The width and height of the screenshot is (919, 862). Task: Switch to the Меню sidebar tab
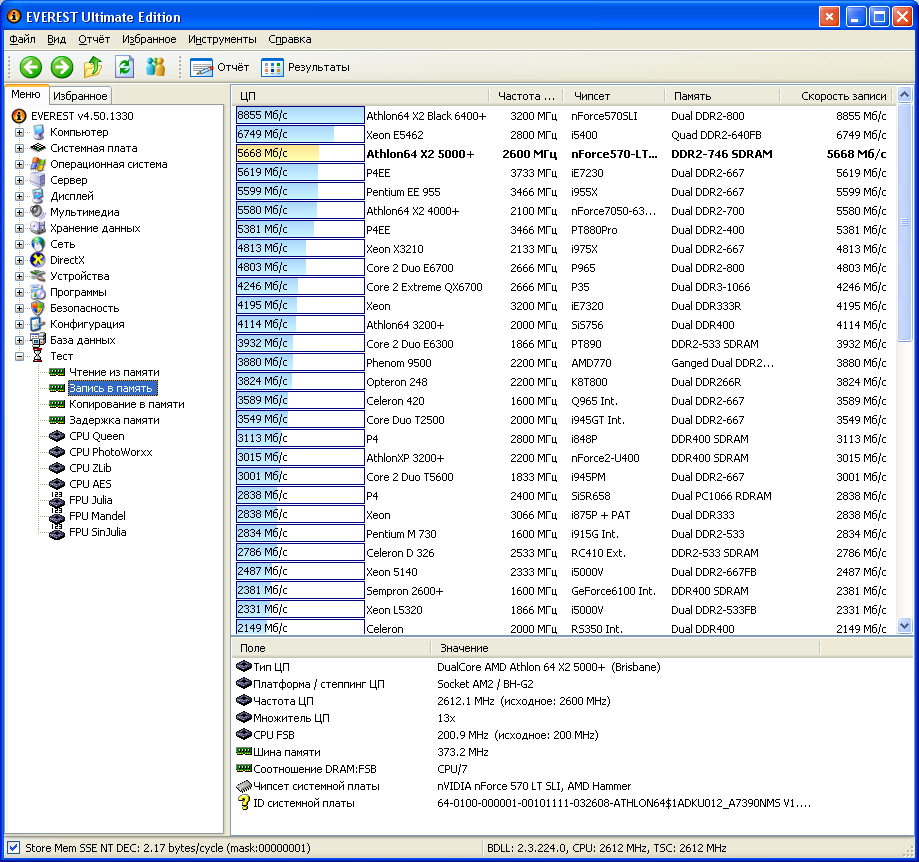(x=26, y=94)
